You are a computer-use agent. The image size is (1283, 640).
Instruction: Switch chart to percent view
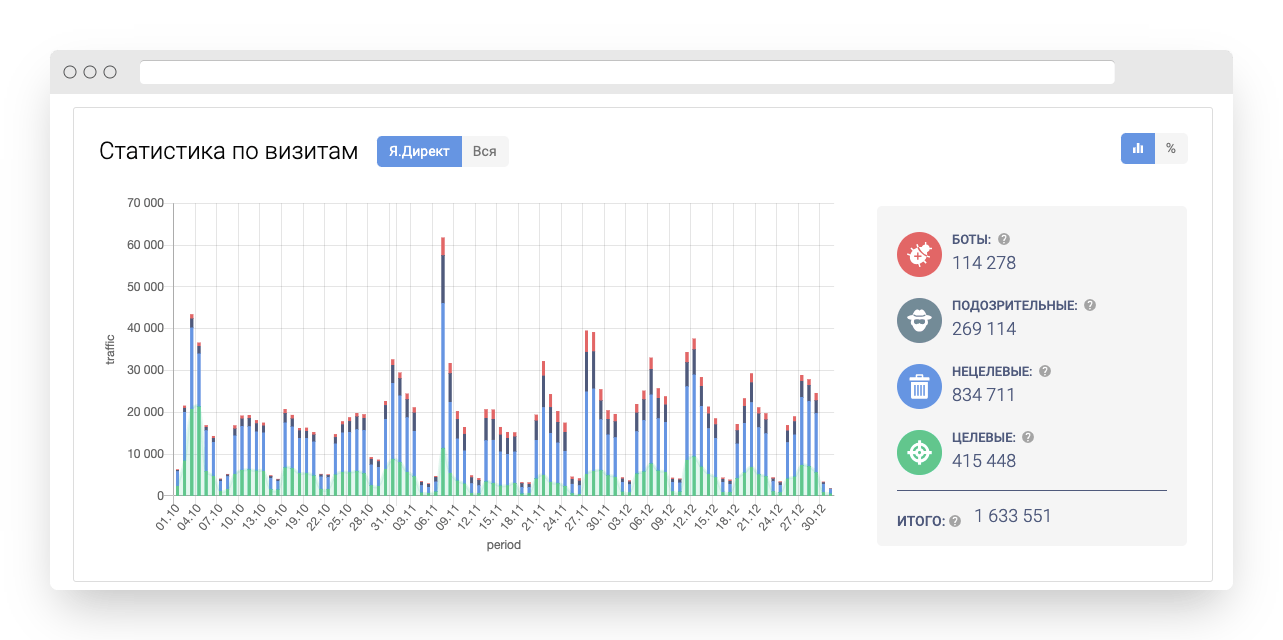1171,148
